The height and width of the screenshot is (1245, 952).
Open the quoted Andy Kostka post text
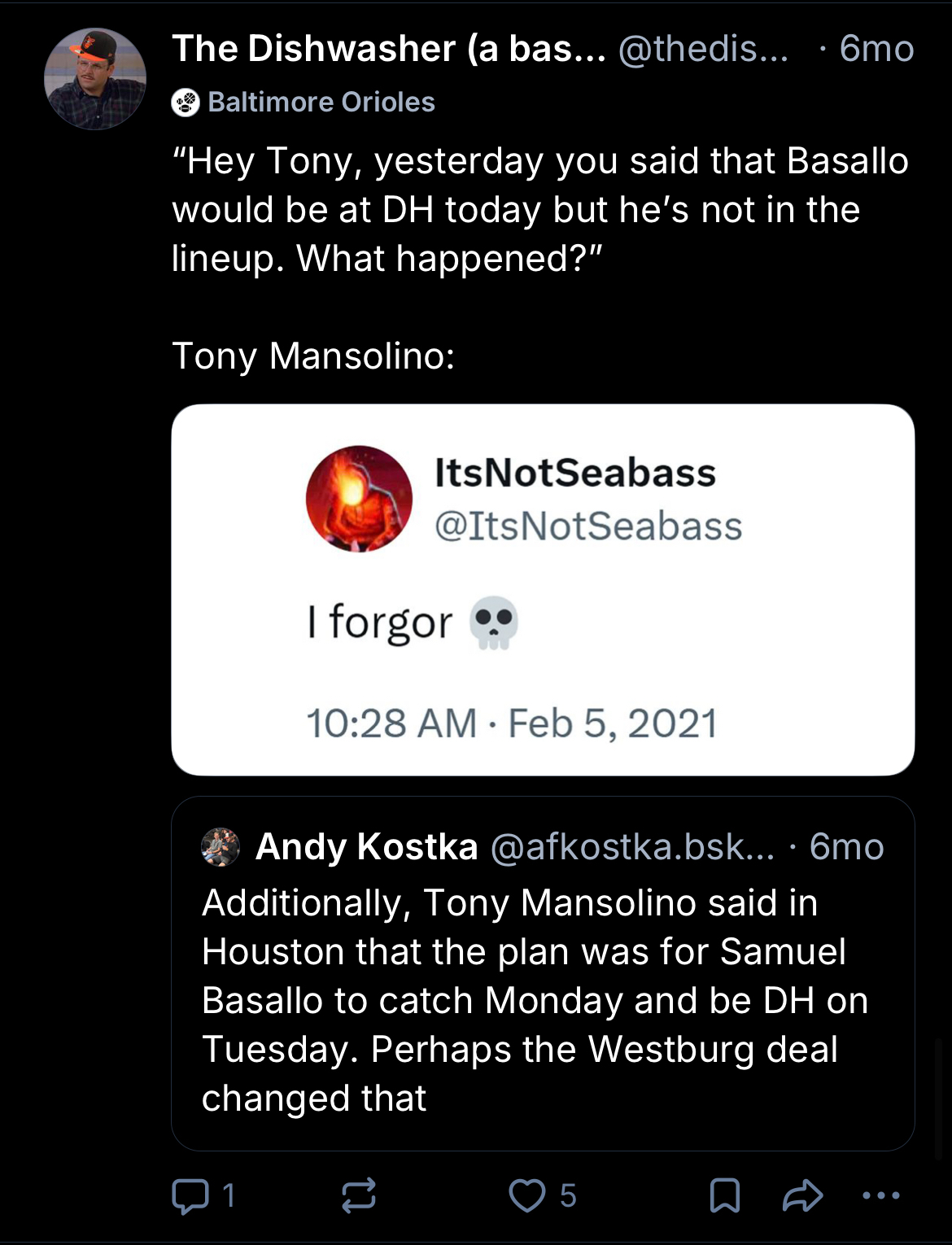535,1000
